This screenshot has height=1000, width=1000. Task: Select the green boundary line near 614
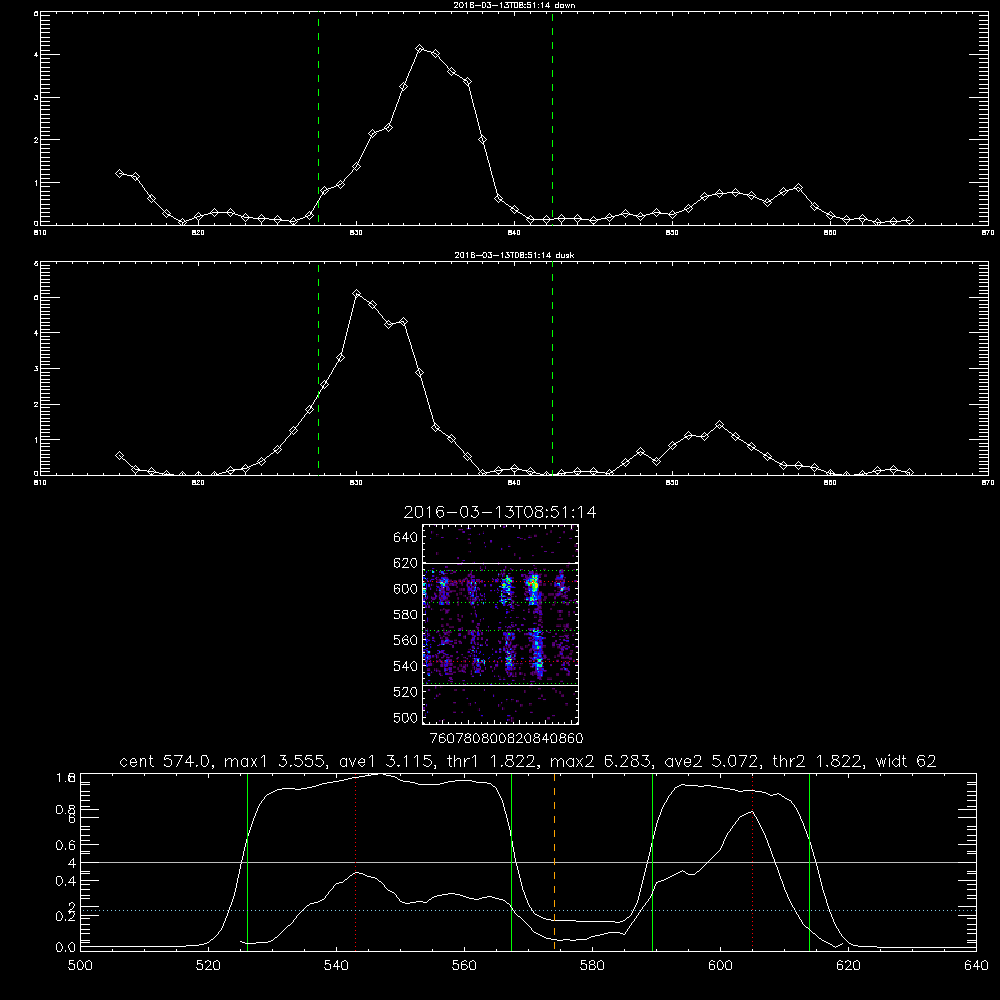(x=809, y=861)
